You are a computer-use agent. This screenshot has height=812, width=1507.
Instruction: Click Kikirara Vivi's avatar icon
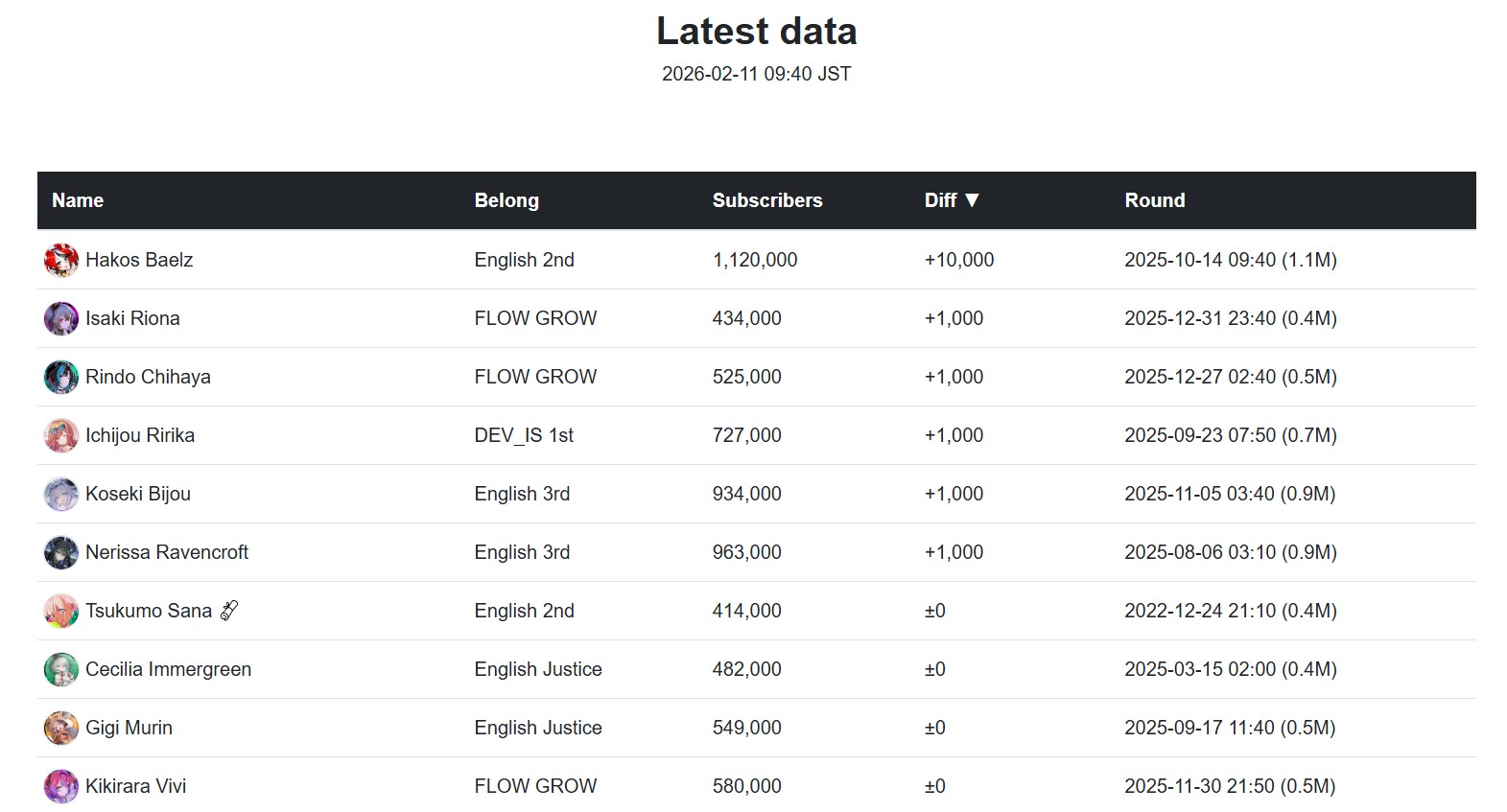coord(61,786)
